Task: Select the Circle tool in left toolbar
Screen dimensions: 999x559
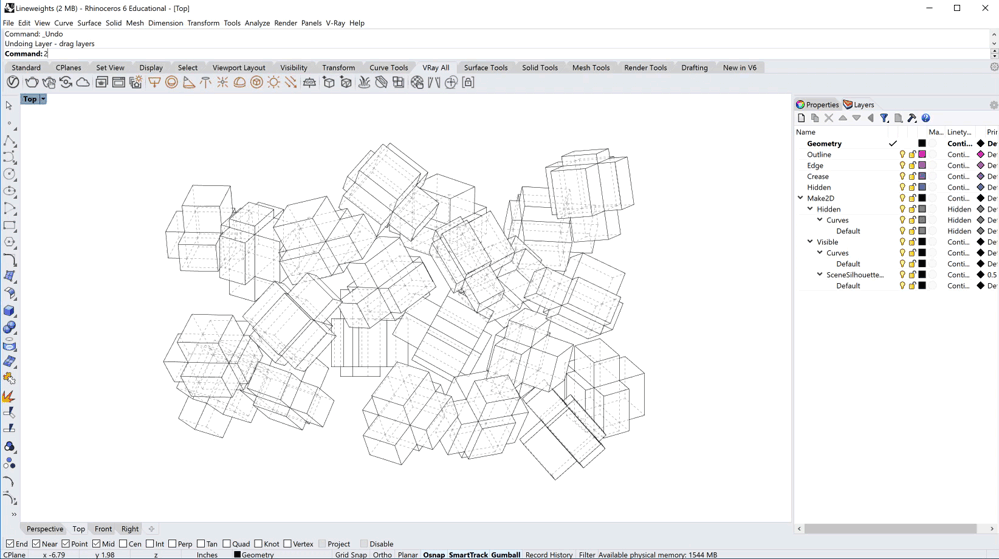Action: (10, 175)
